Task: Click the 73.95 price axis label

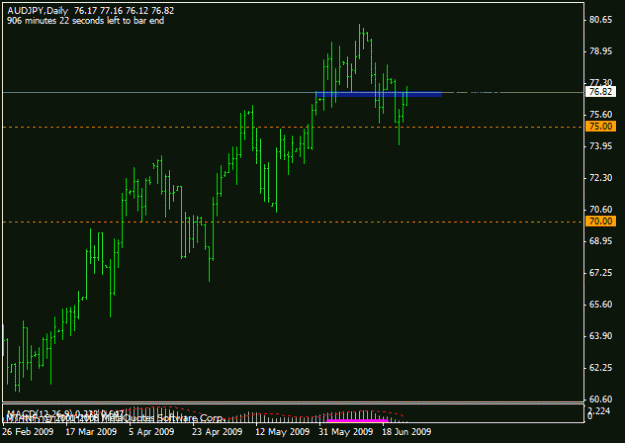Action: pos(600,146)
